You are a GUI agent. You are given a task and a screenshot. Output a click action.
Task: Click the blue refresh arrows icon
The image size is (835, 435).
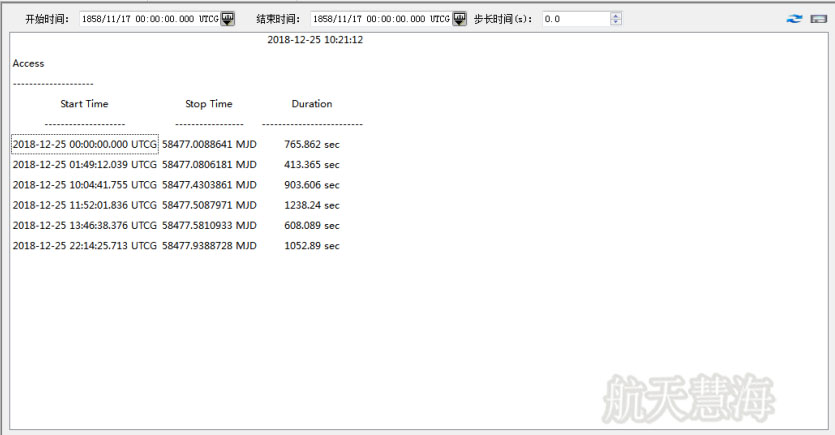pyautogui.click(x=794, y=19)
